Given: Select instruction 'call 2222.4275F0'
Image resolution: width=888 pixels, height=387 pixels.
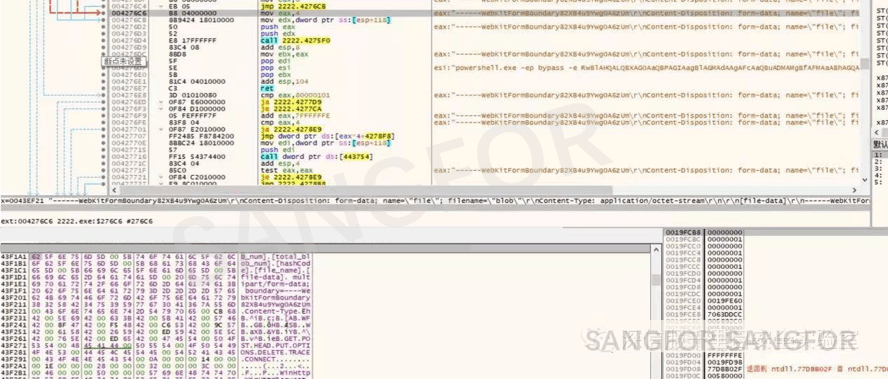Looking at the screenshot, I should pos(295,40).
